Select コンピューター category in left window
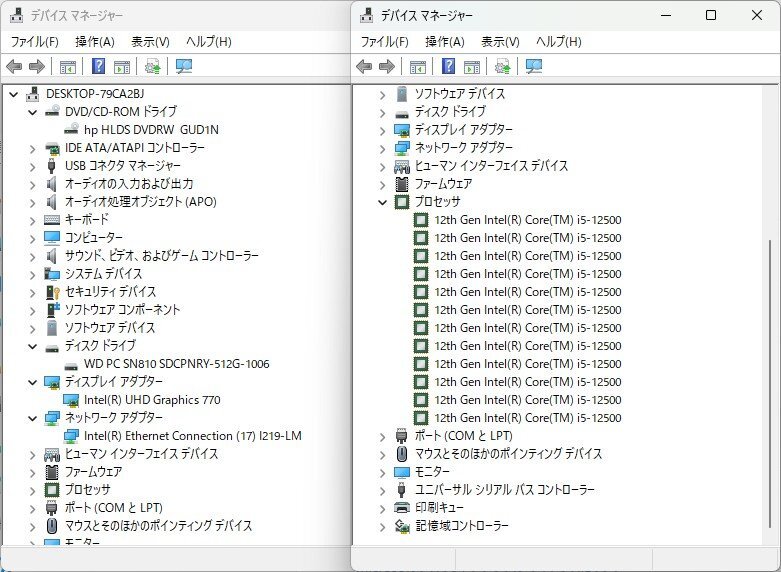 pos(94,238)
